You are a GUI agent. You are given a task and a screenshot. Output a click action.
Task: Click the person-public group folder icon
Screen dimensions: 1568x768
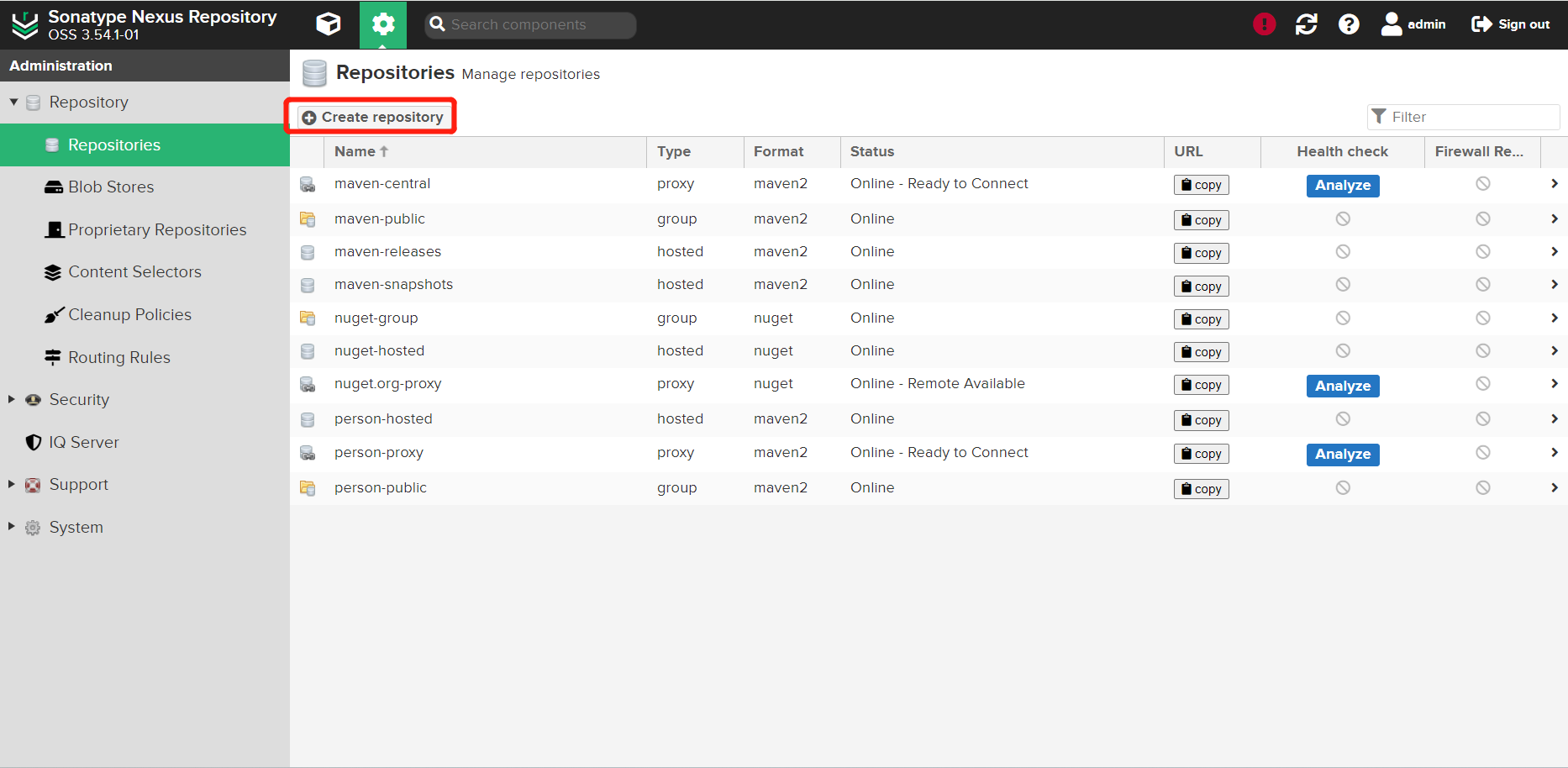[308, 488]
